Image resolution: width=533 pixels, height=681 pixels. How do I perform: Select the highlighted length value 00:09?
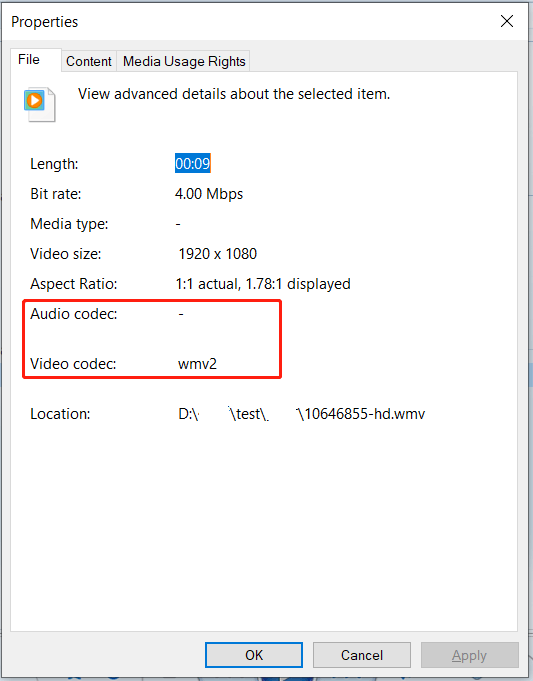[192, 163]
